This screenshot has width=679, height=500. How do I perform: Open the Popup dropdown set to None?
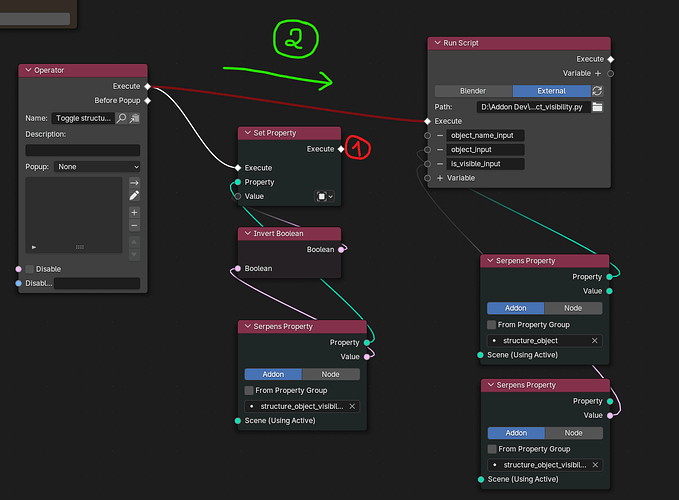point(98,166)
